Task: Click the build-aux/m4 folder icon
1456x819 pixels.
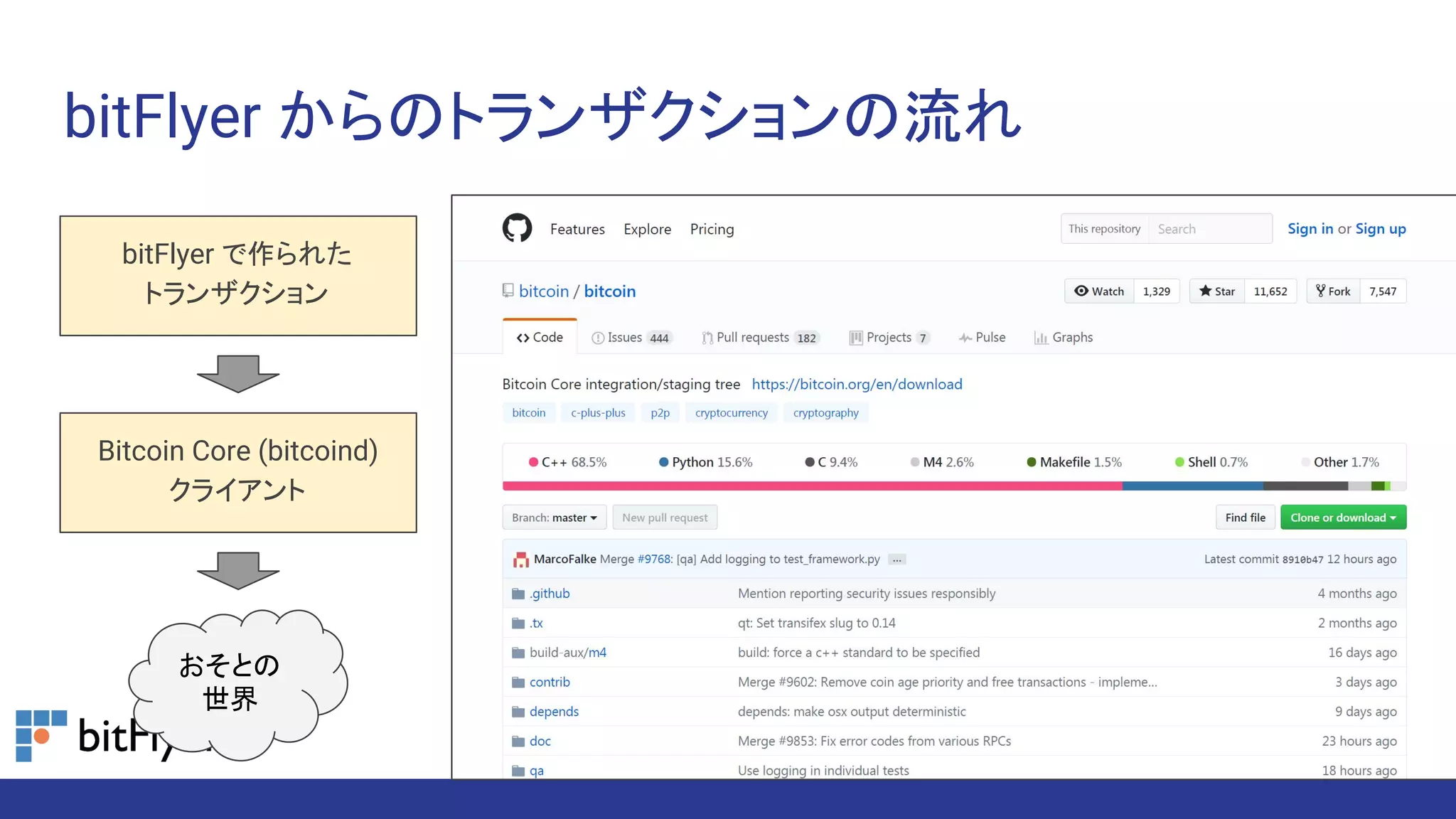Action: pyautogui.click(x=518, y=653)
